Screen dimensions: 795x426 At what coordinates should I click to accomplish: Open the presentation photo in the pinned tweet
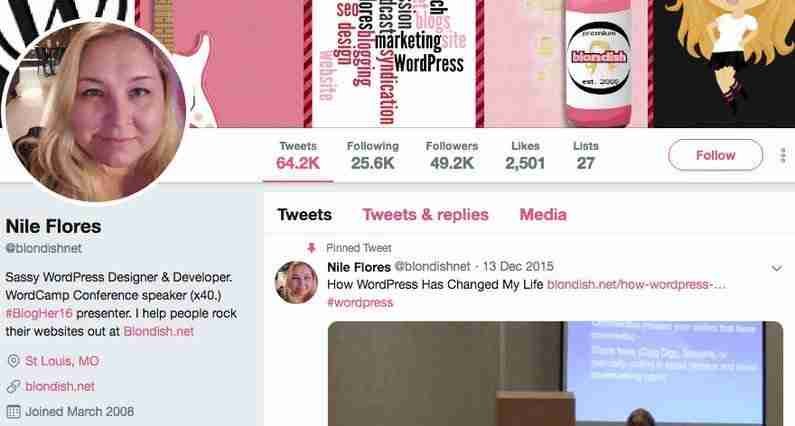click(x=556, y=374)
